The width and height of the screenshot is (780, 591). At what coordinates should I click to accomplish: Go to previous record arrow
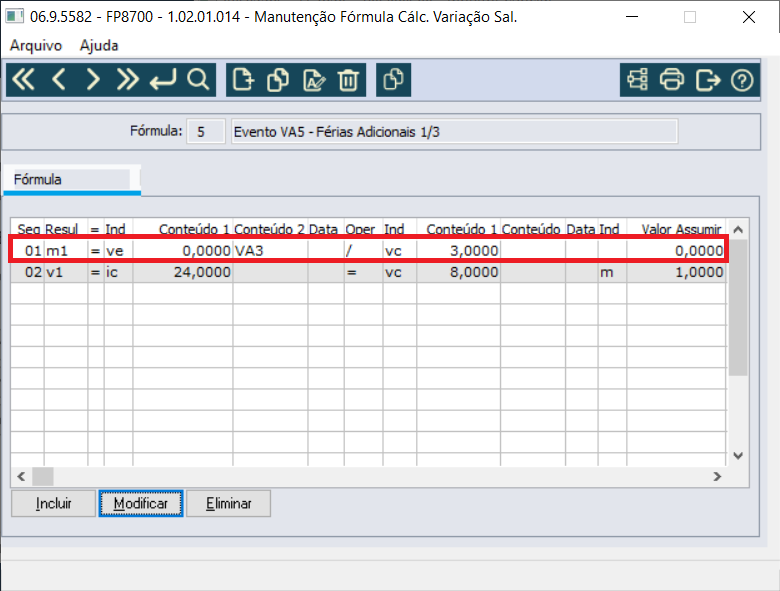click(59, 80)
